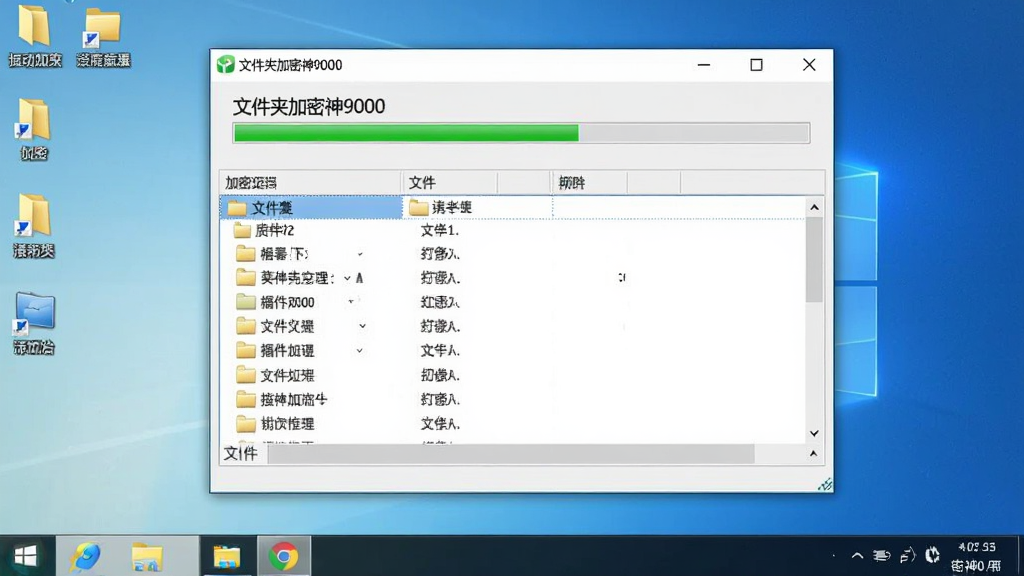
Task: Click the folder icon in the row ending with 72
Action: coord(242,230)
